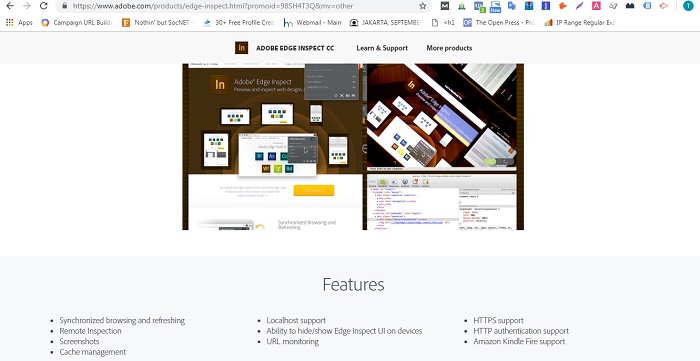The width and height of the screenshot is (700, 361).
Task: Open the pink letter A extension
Action: coord(596,6)
